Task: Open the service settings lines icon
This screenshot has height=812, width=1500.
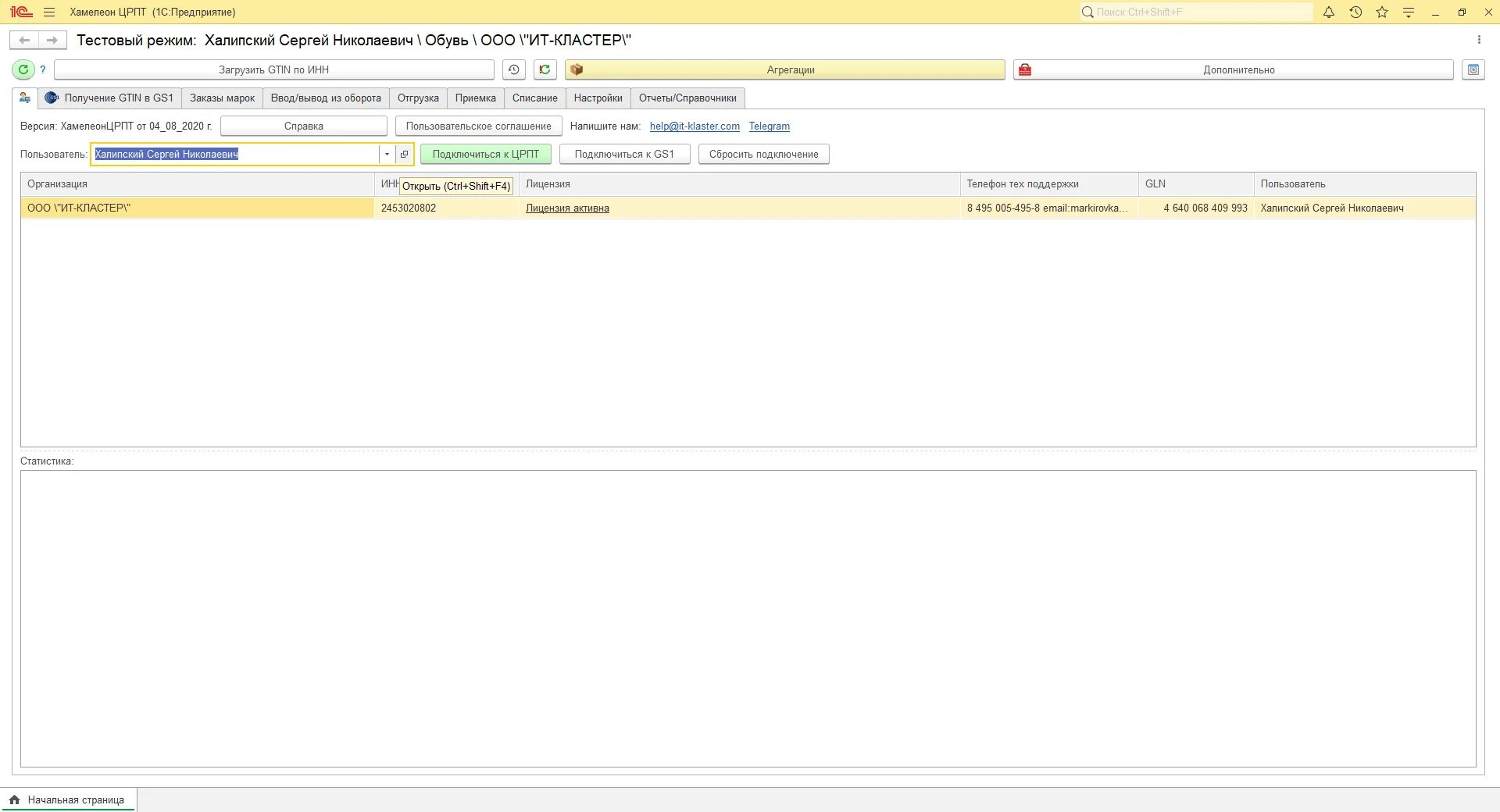Action: tap(1409, 12)
